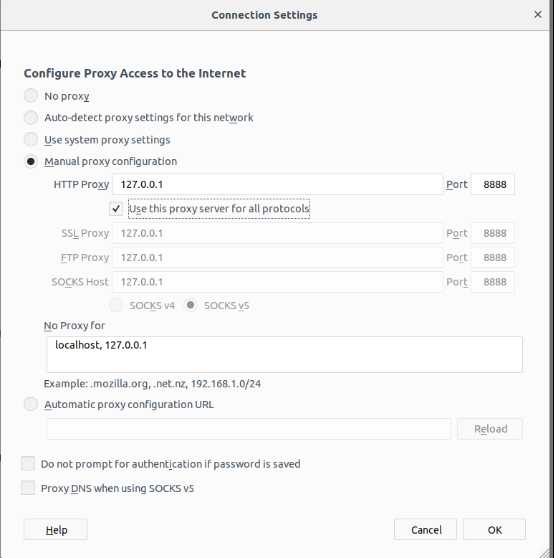
Task: Focus the HTTP Proxy port field
Action: 493,184
